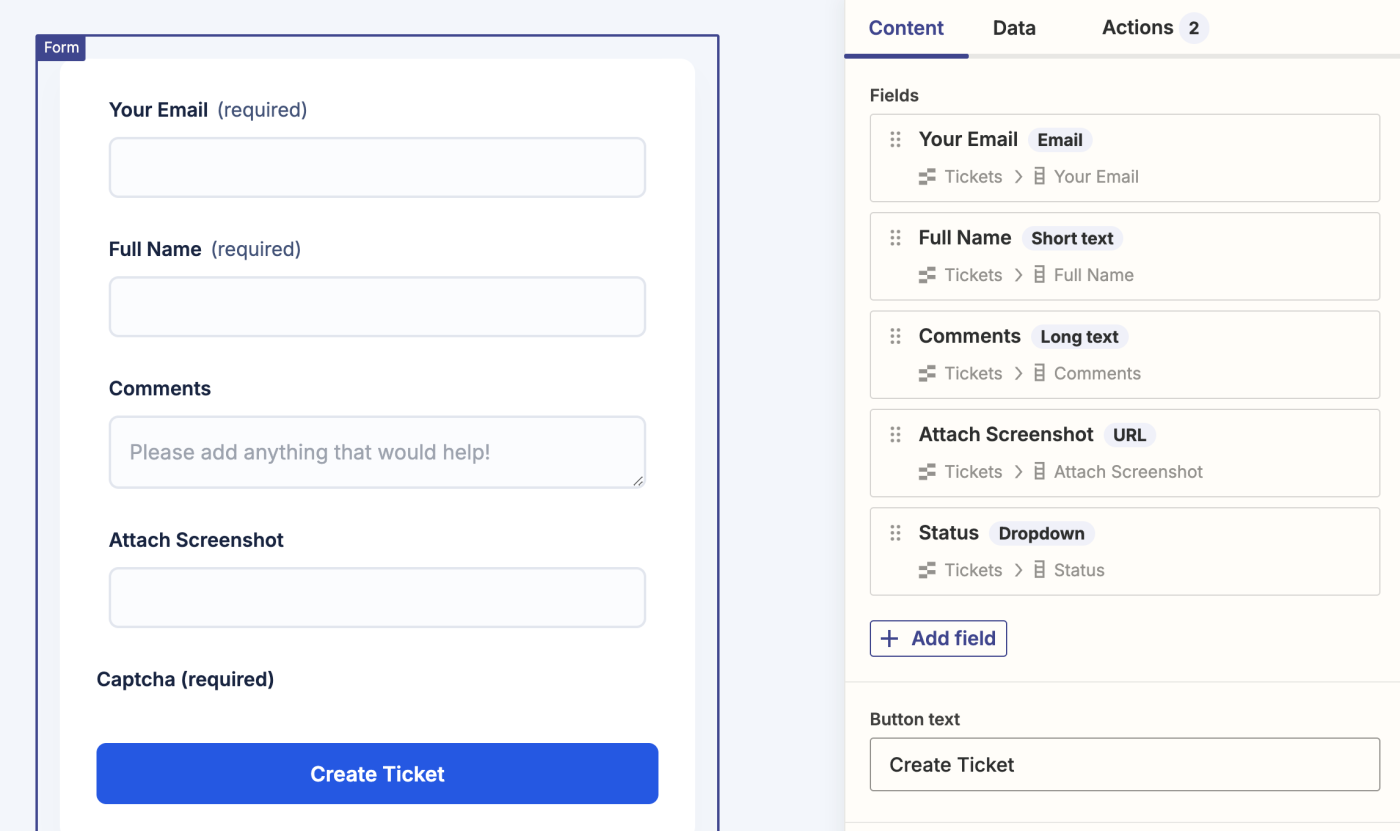Click the Tickets table icon under Your Email
The image size is (1400, 831).
point(928,177)
